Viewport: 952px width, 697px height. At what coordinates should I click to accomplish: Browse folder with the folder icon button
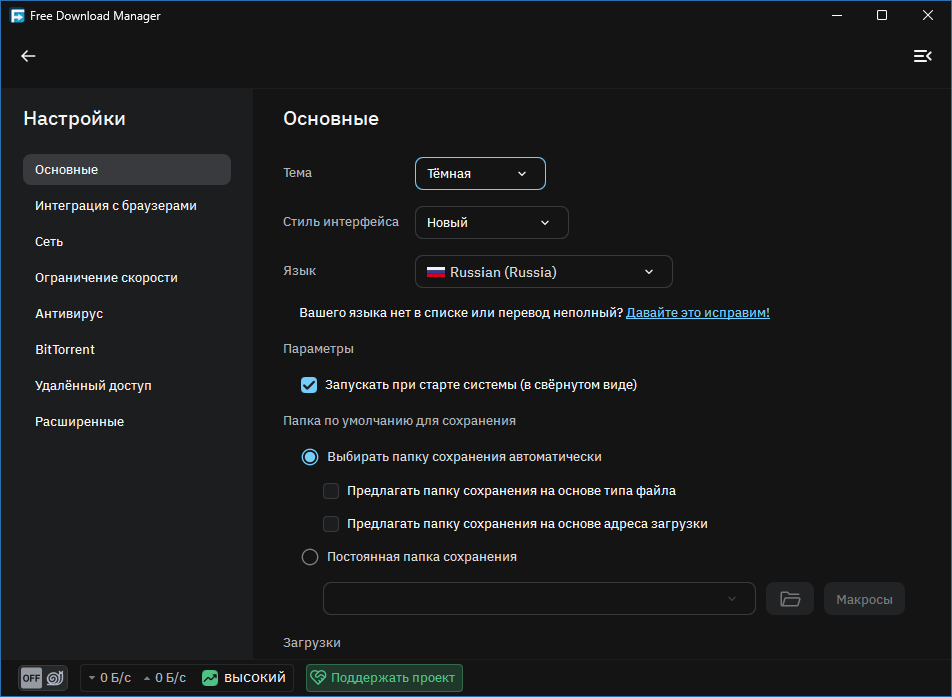click(790, 599)
